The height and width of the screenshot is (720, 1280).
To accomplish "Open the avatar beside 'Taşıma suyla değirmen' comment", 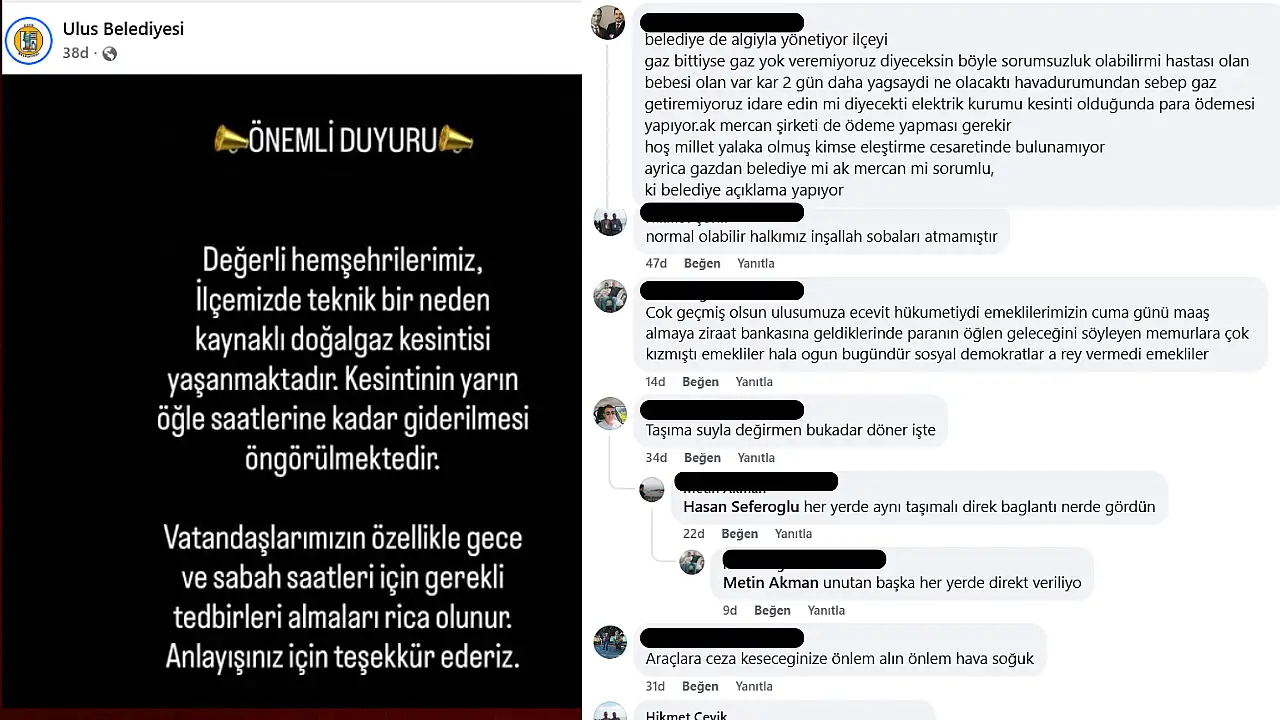I will 609,413.
